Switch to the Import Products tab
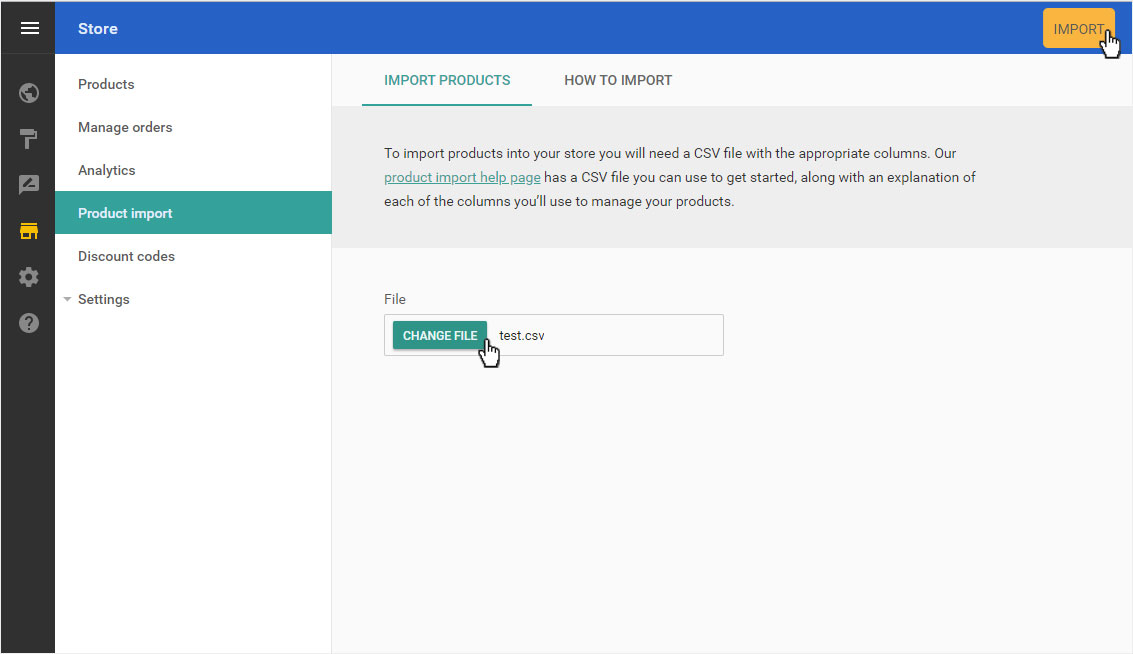Screen dimensions: 1133x654 [x=447, y=80]
